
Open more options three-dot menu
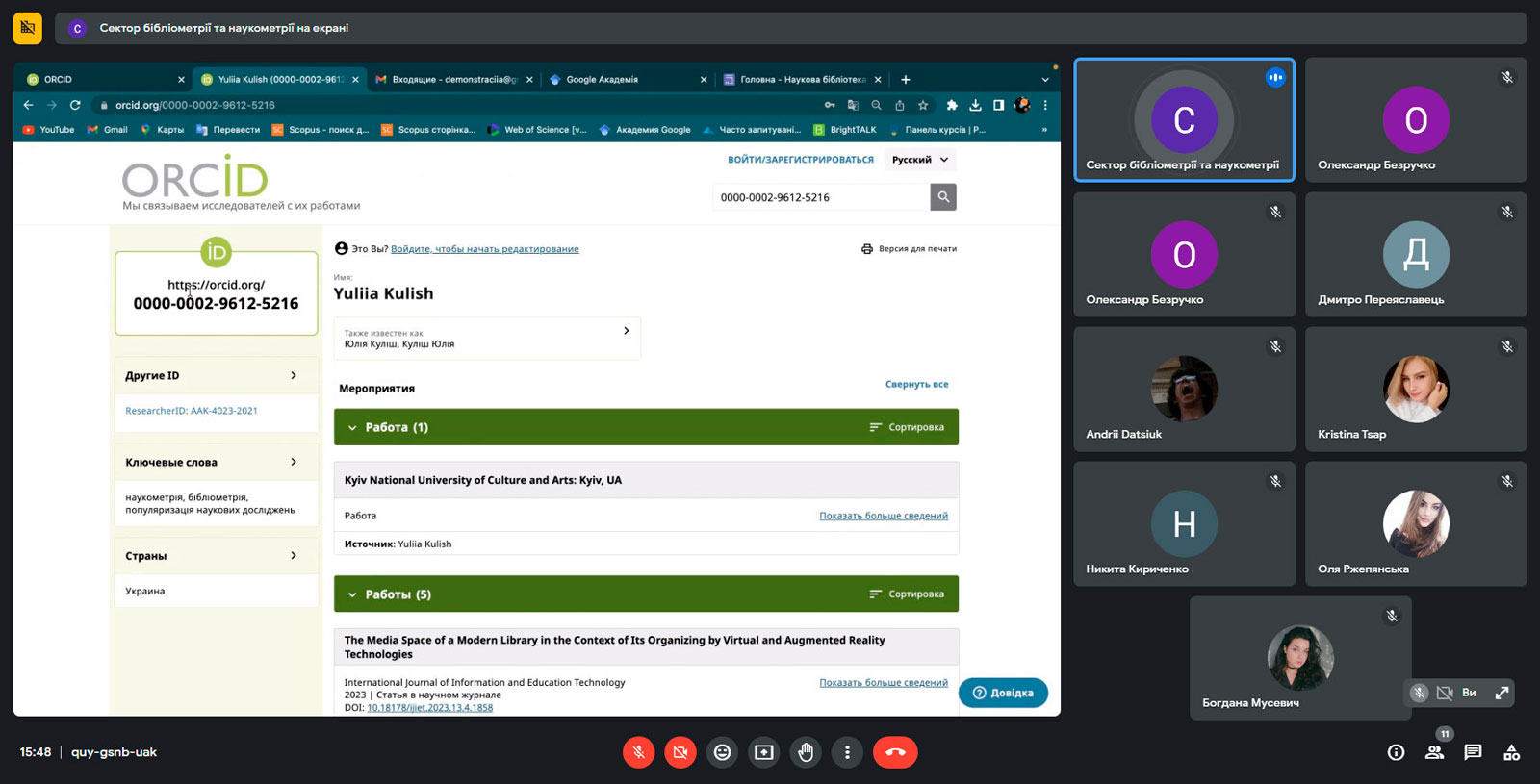pyautogui.click(x=847, y=752)
